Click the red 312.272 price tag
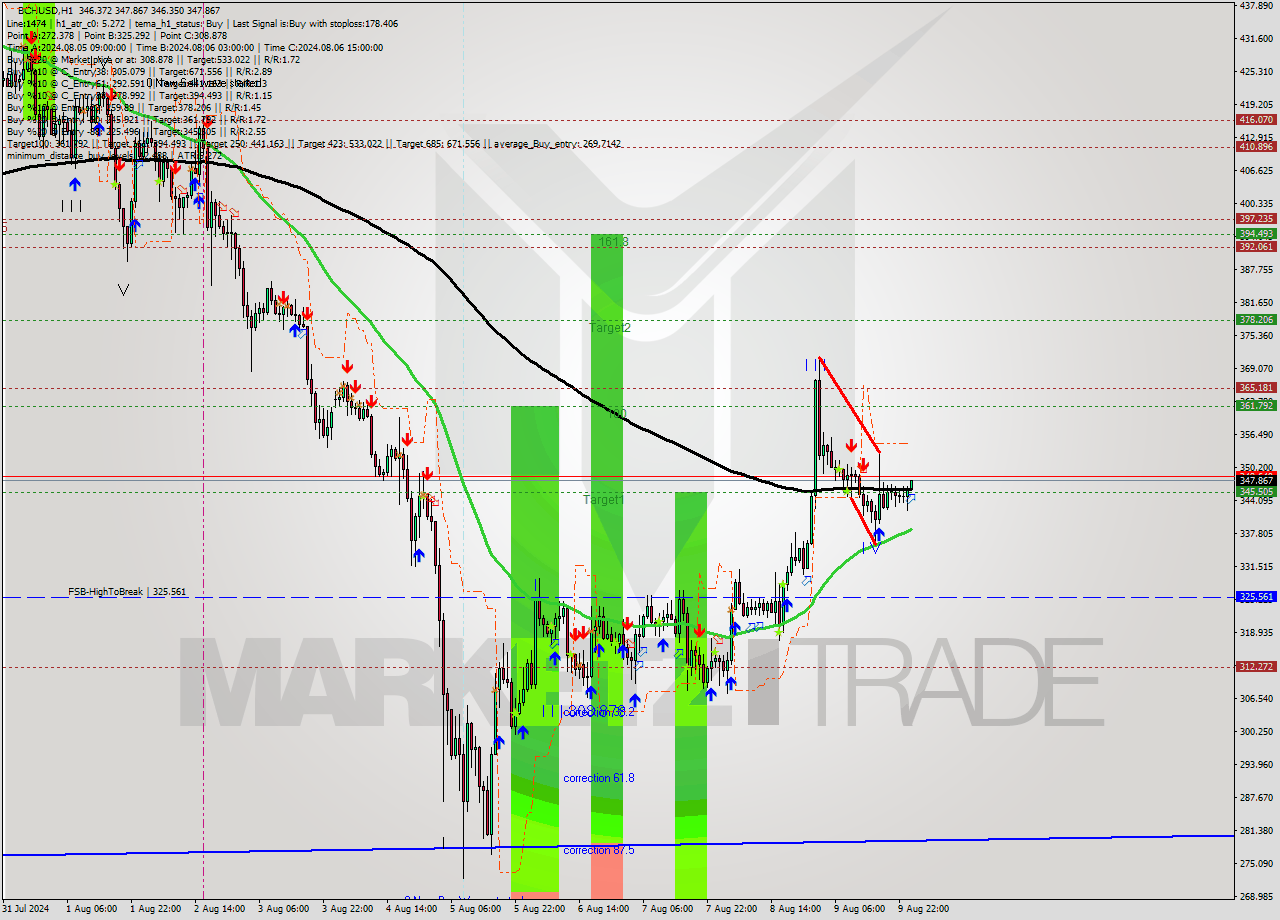Viewport: 1280px width, 920px height. (x=1256, y=666)
